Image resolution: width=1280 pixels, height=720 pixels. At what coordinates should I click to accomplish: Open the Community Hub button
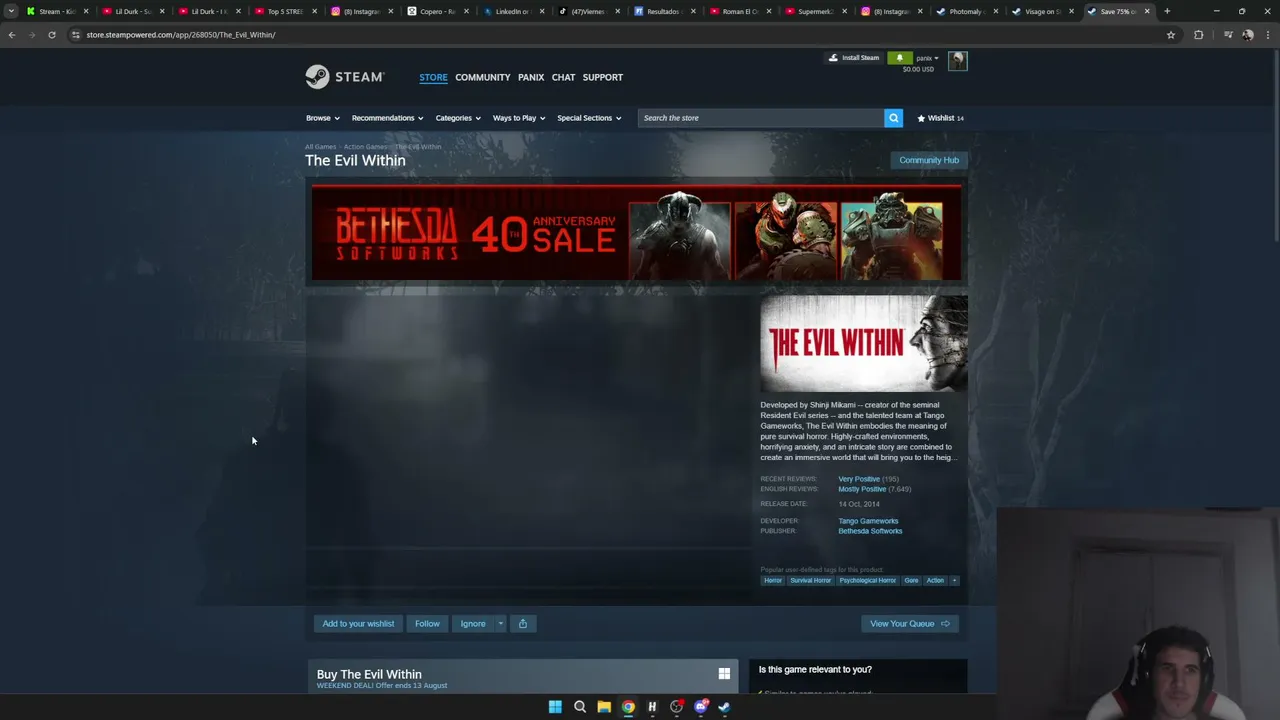pyautogui.click(x=929, y=160)
